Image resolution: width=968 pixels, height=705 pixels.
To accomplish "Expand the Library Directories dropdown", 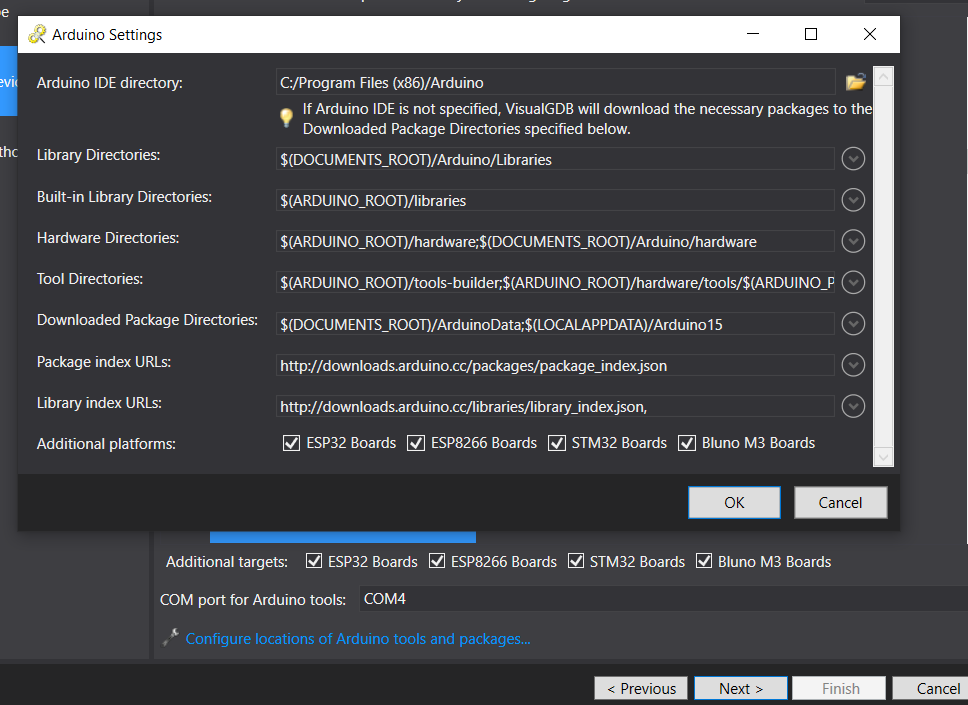I will (x=853, y=159).
